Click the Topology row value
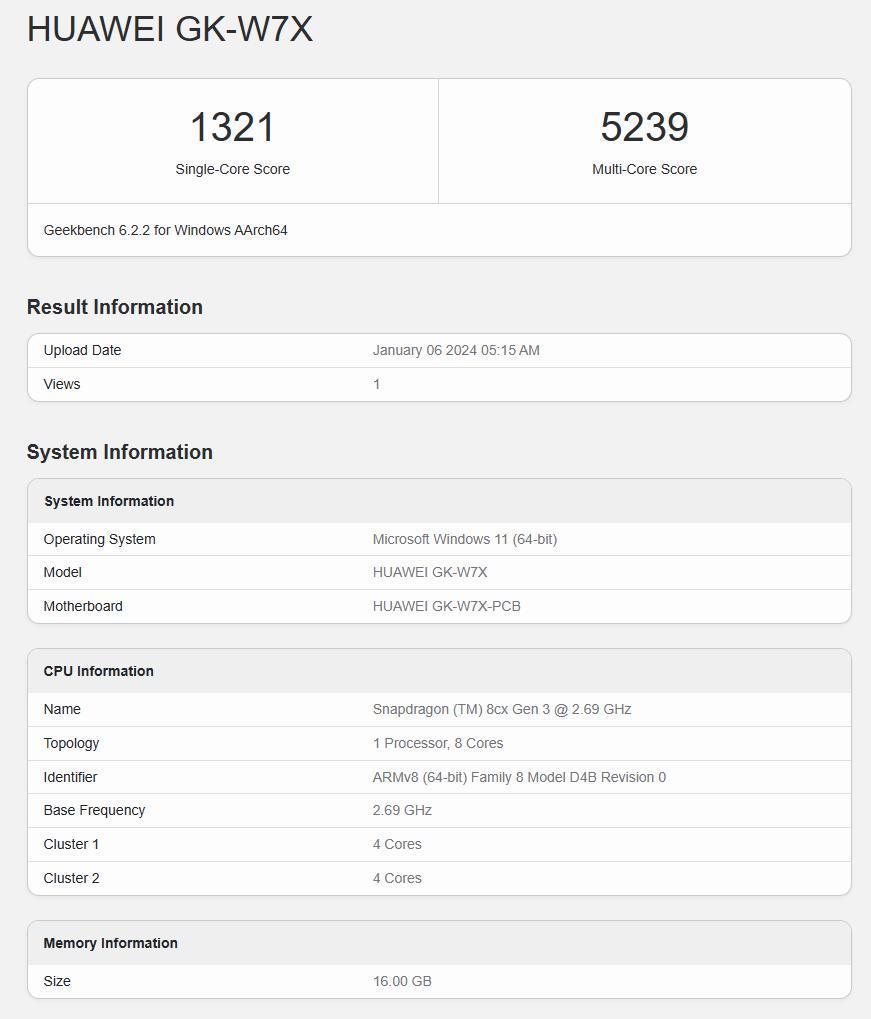Viewport: 871px width, 1019px height. [437, 743]
